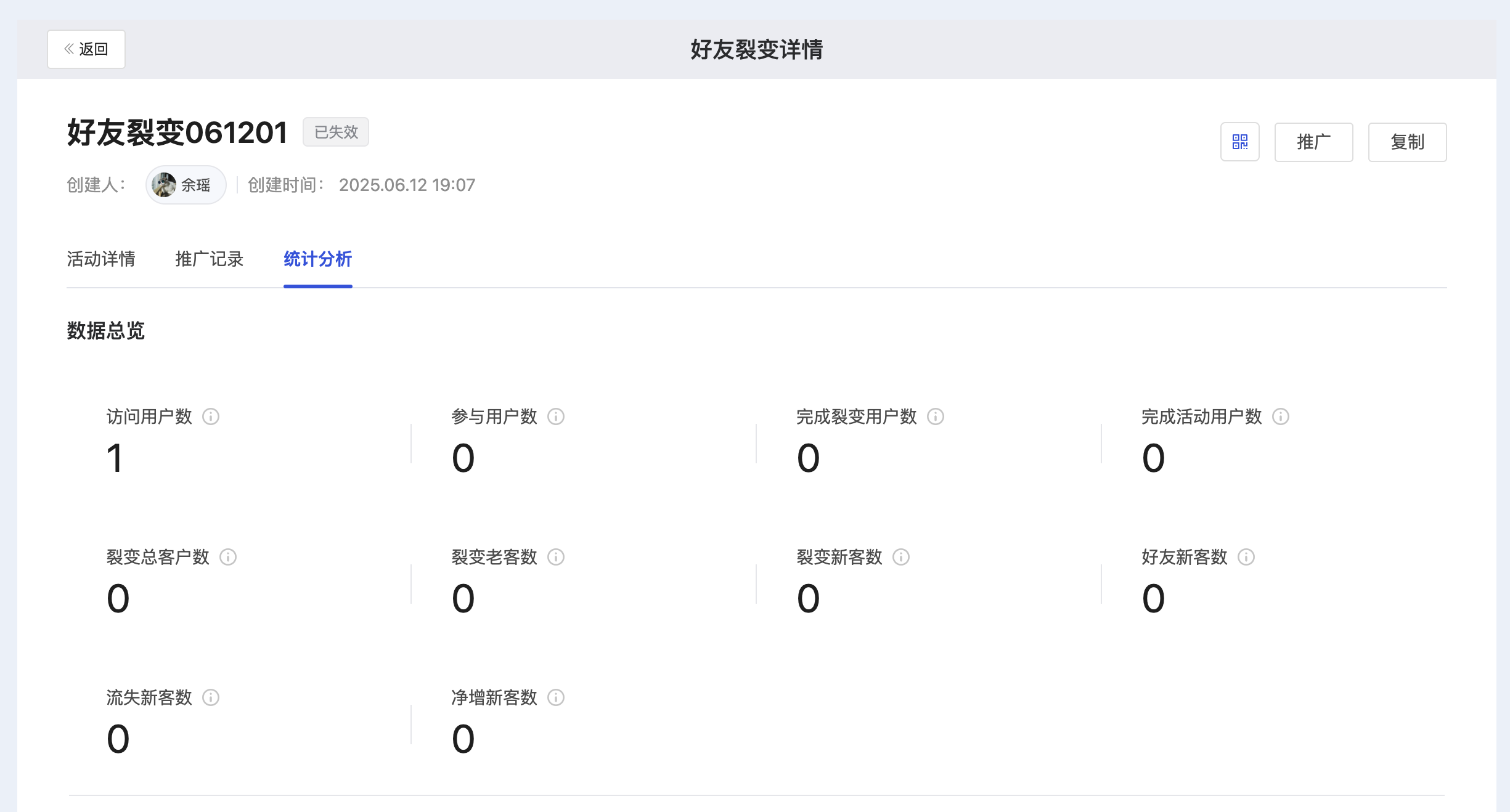Click info icon next to 完成裂变用户数
1510x812 pixels.
[x=936, y=417]
